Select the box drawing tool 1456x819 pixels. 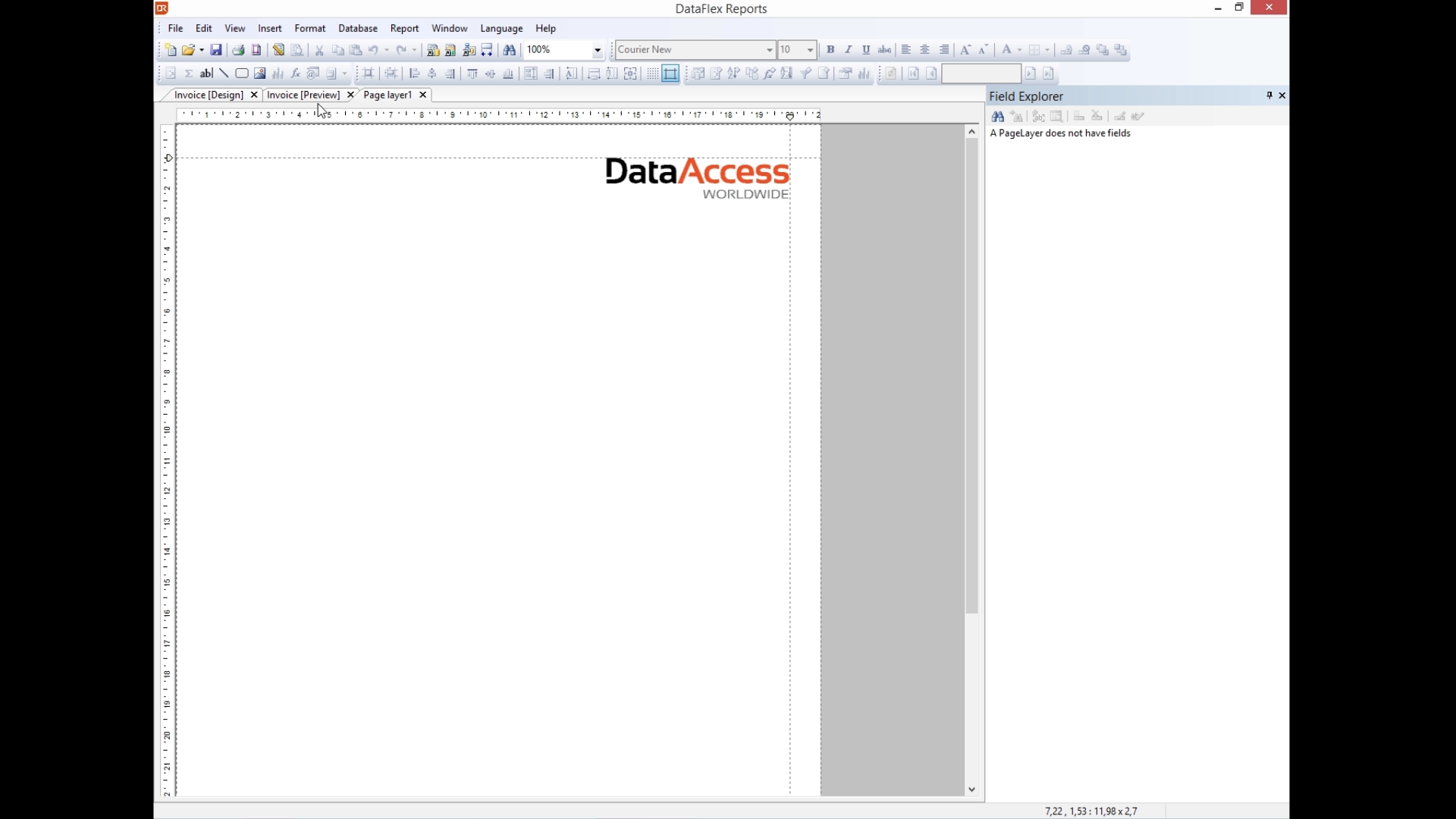[x=242, y=74]
